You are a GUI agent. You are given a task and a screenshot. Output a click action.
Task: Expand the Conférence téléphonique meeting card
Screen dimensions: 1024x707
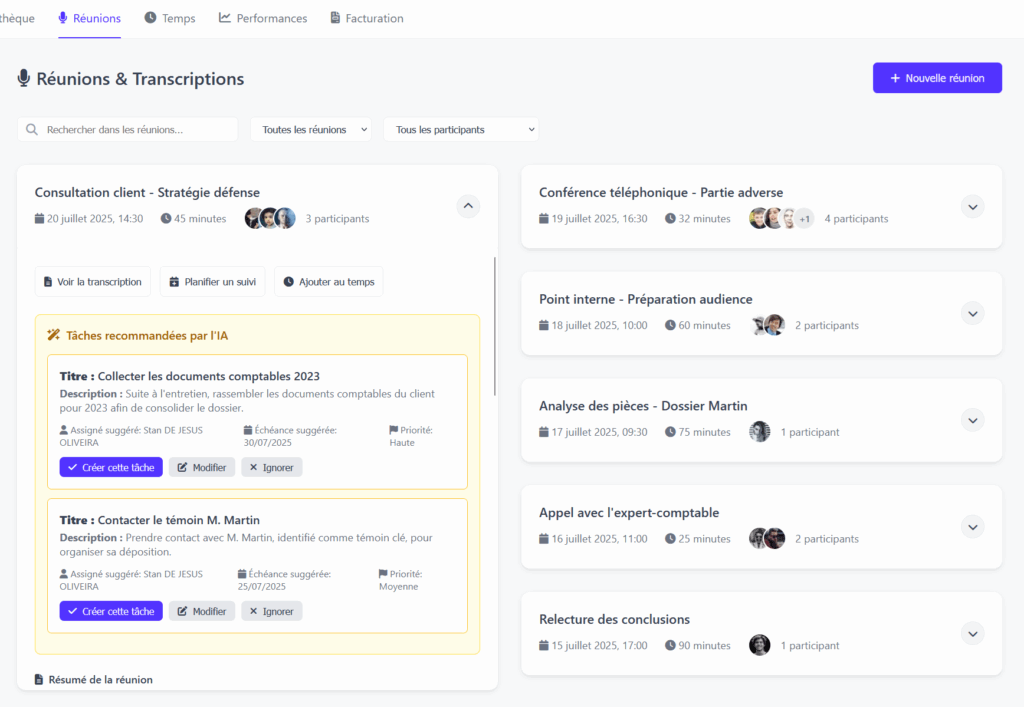click(x=972, y=207)
